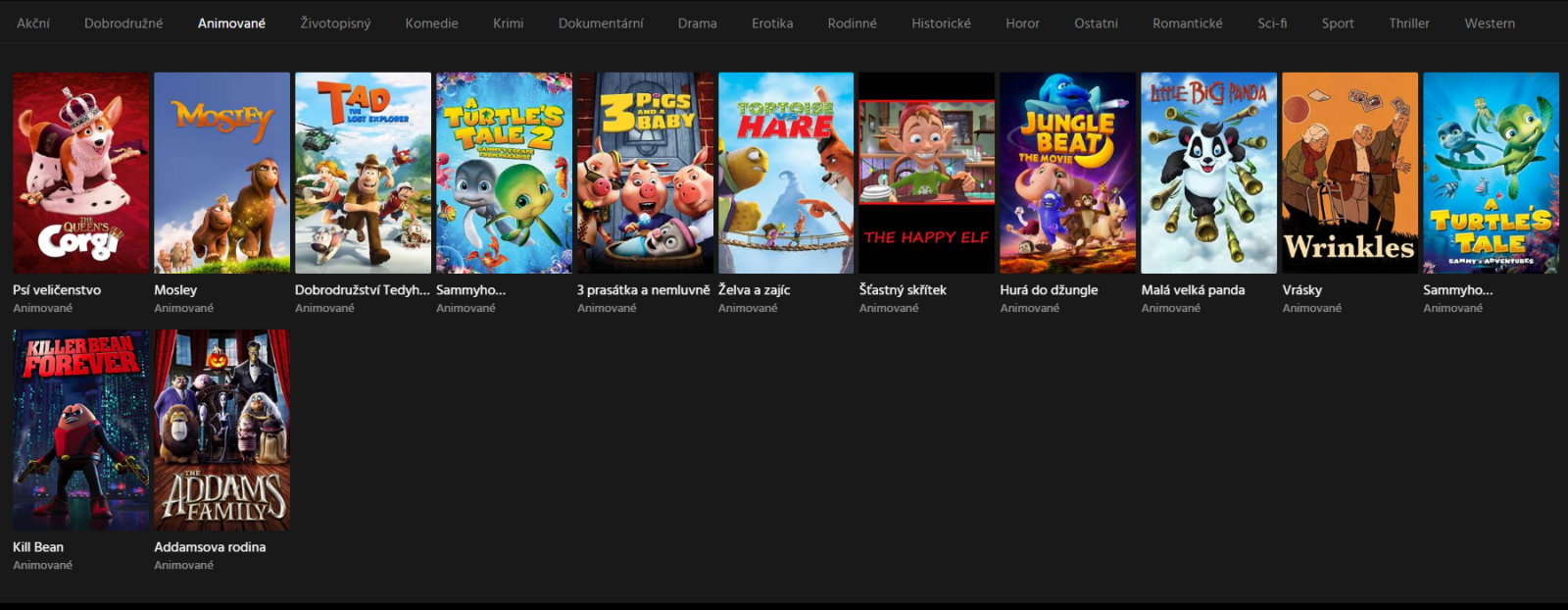Viewport: 1568px width, 610px height.
Task: Click the 3 prasátka a nemluvně title
Action: pos(644,290)
